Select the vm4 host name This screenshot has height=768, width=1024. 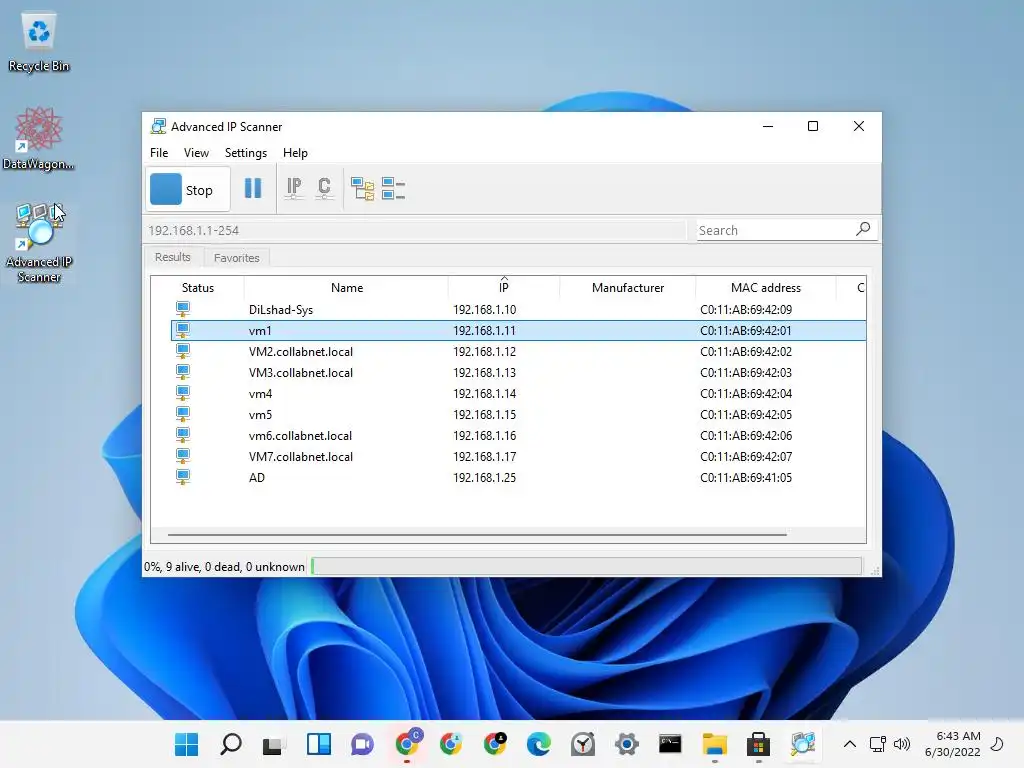coord(260,394)
